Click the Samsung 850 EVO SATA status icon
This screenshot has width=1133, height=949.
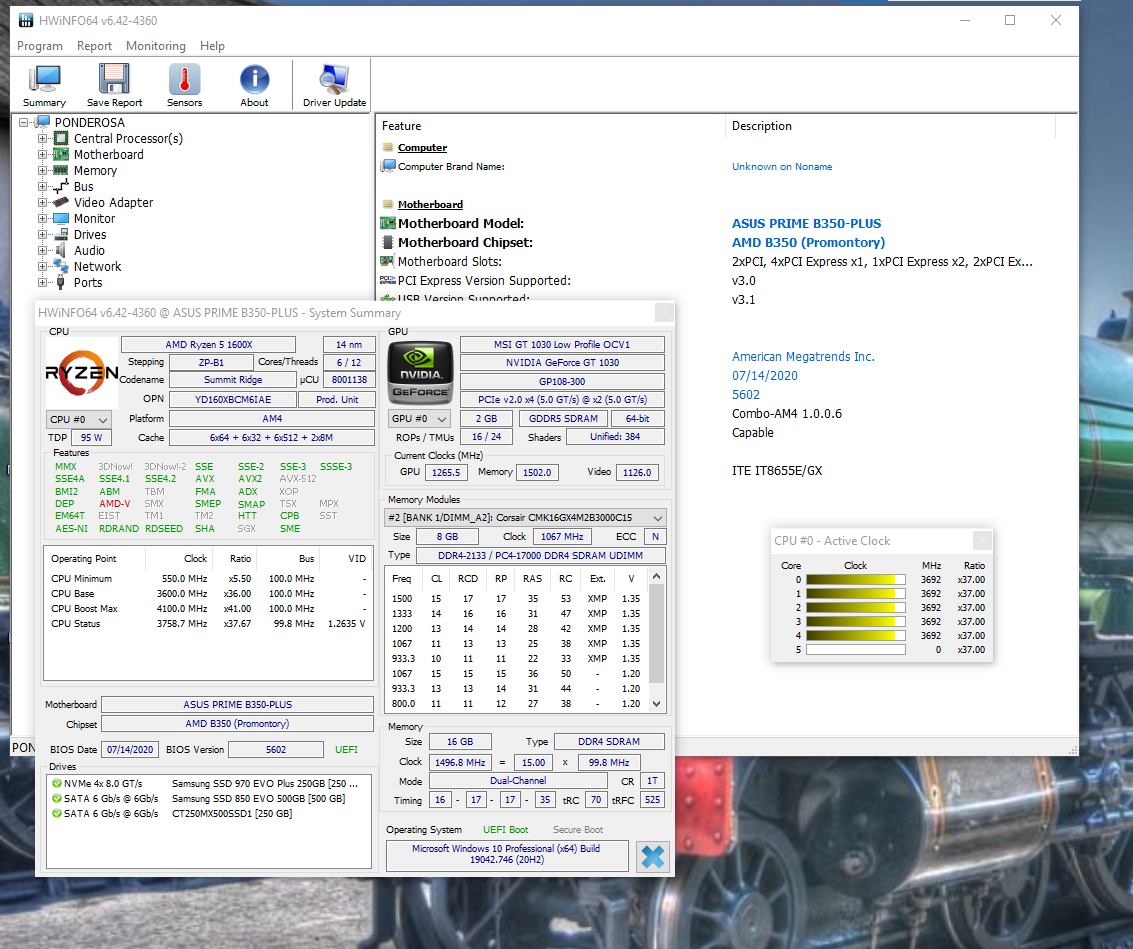[56, 799]
